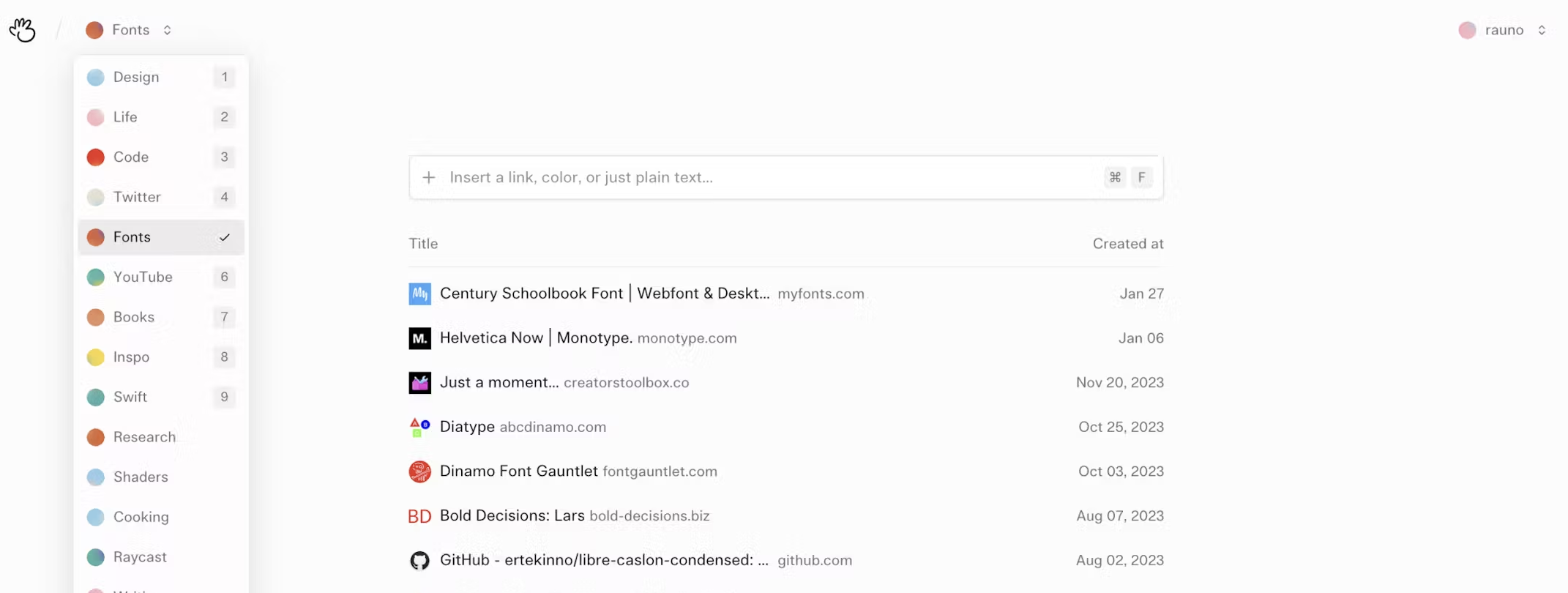Click the GitHub octocat favicon
Viewport: 1568px width, 593px height.
pos(419,561)
